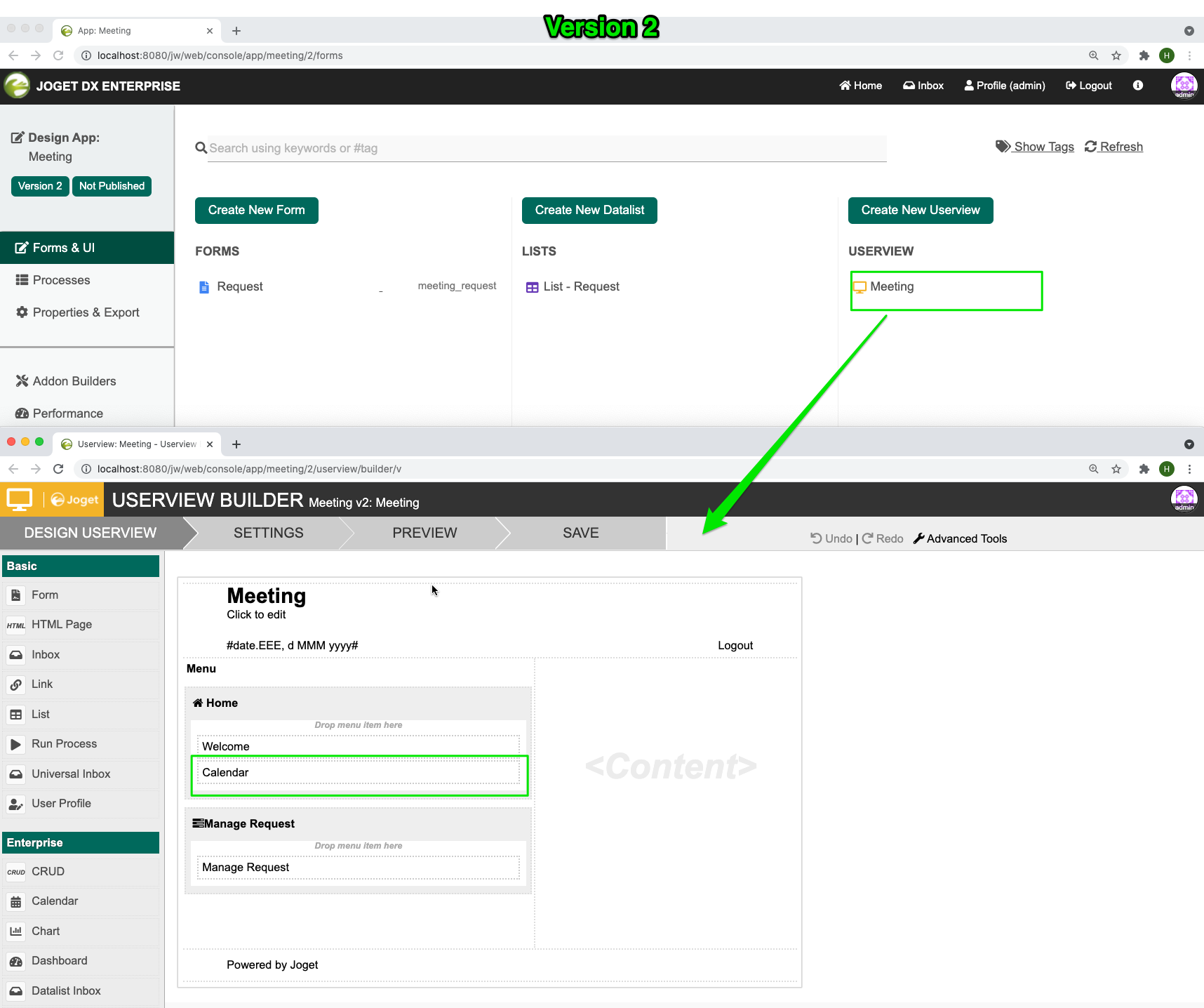Click the Refresh link
The height and width of the screenshot is (1008, 1204).
coord(1113,147)
